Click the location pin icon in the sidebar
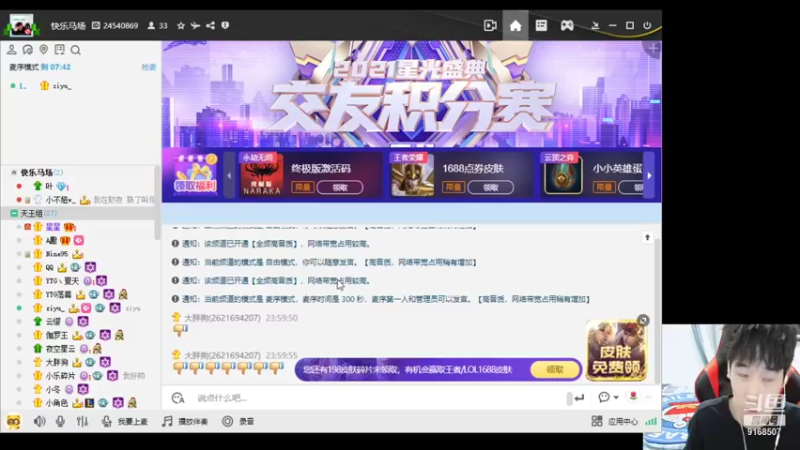Image resolution: width=800 pixels, height=450 pixels. click(43, 49)
